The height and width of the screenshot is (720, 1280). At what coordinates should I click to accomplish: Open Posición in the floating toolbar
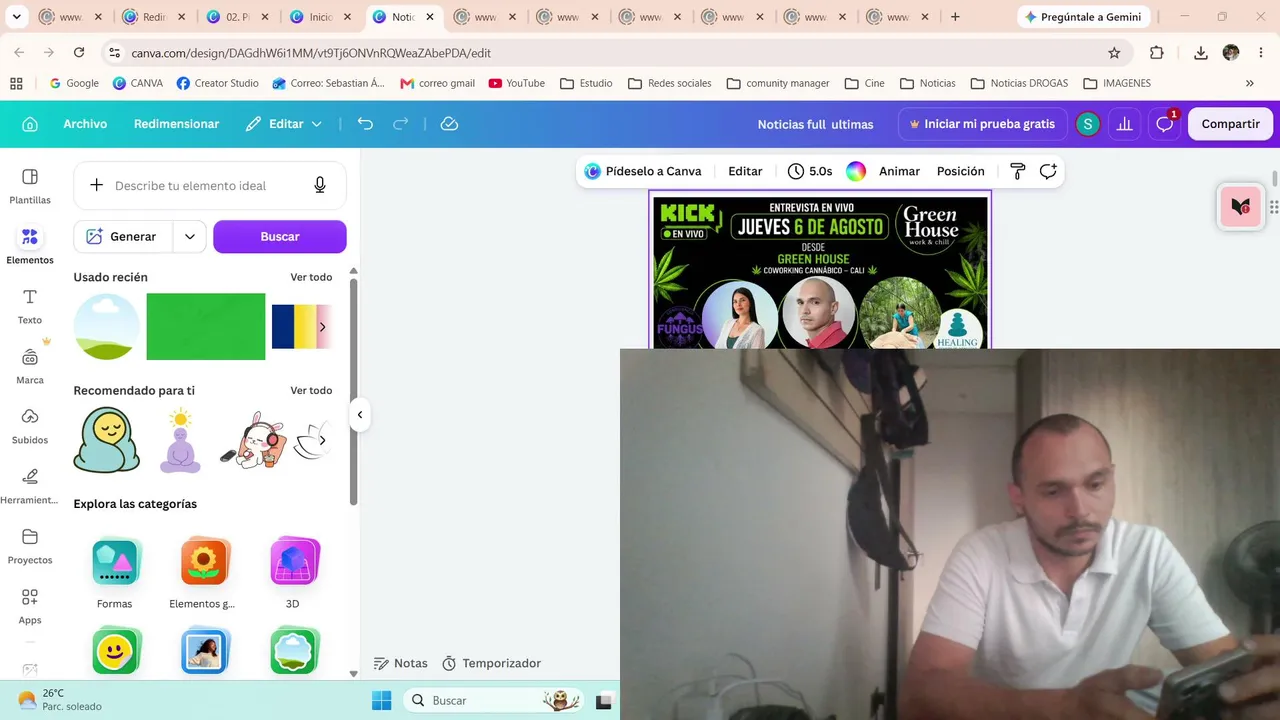click(961, 171)
